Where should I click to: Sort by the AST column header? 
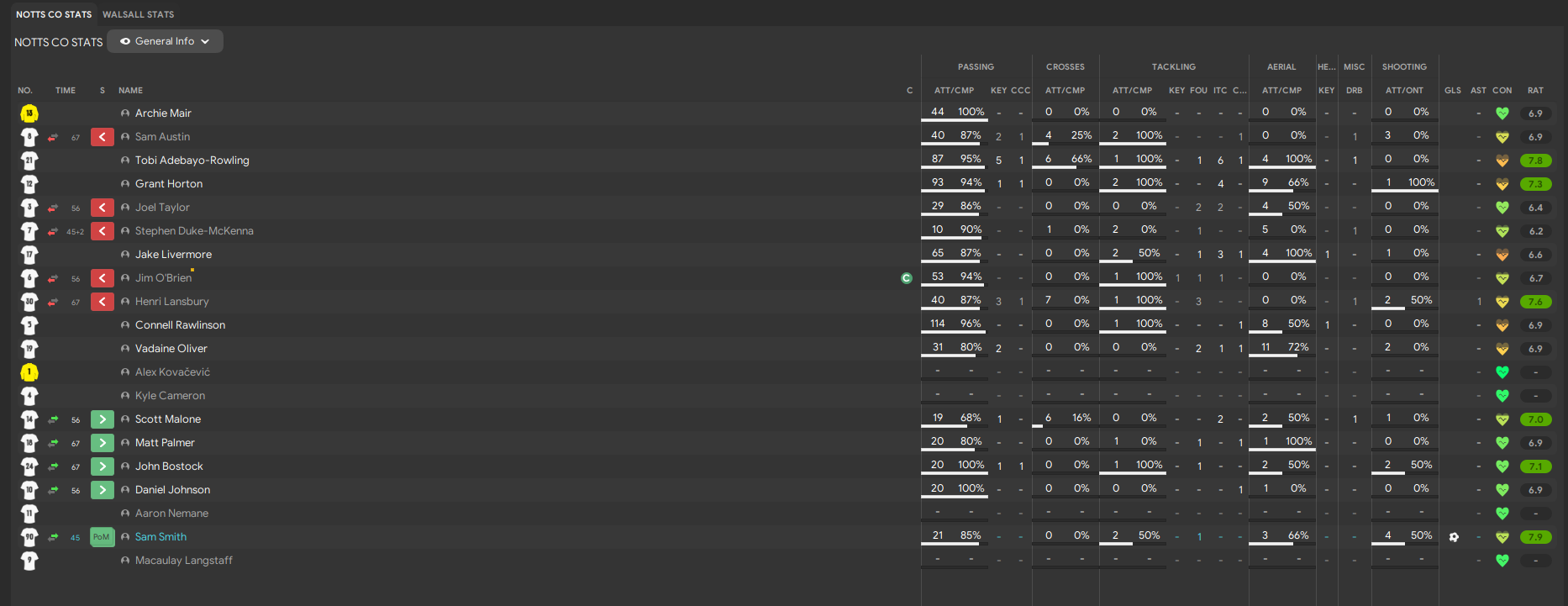[1478, 91]
